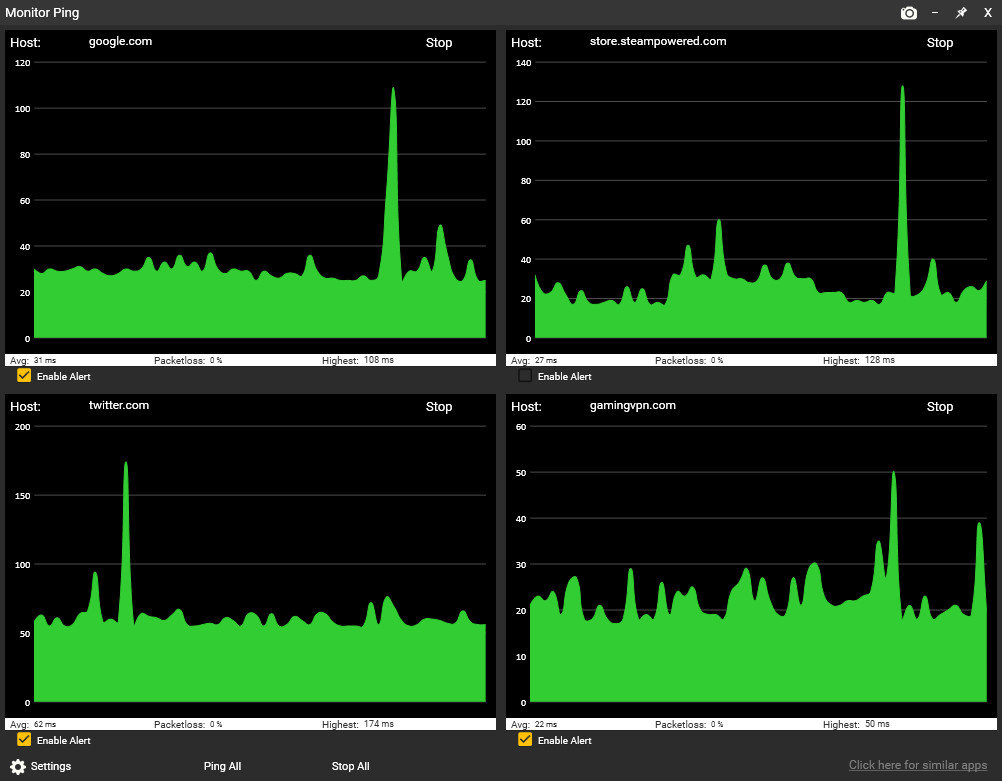Stop monitoring twitter.com
This screenshot has width=1002, height=781.
click(439, 407)
